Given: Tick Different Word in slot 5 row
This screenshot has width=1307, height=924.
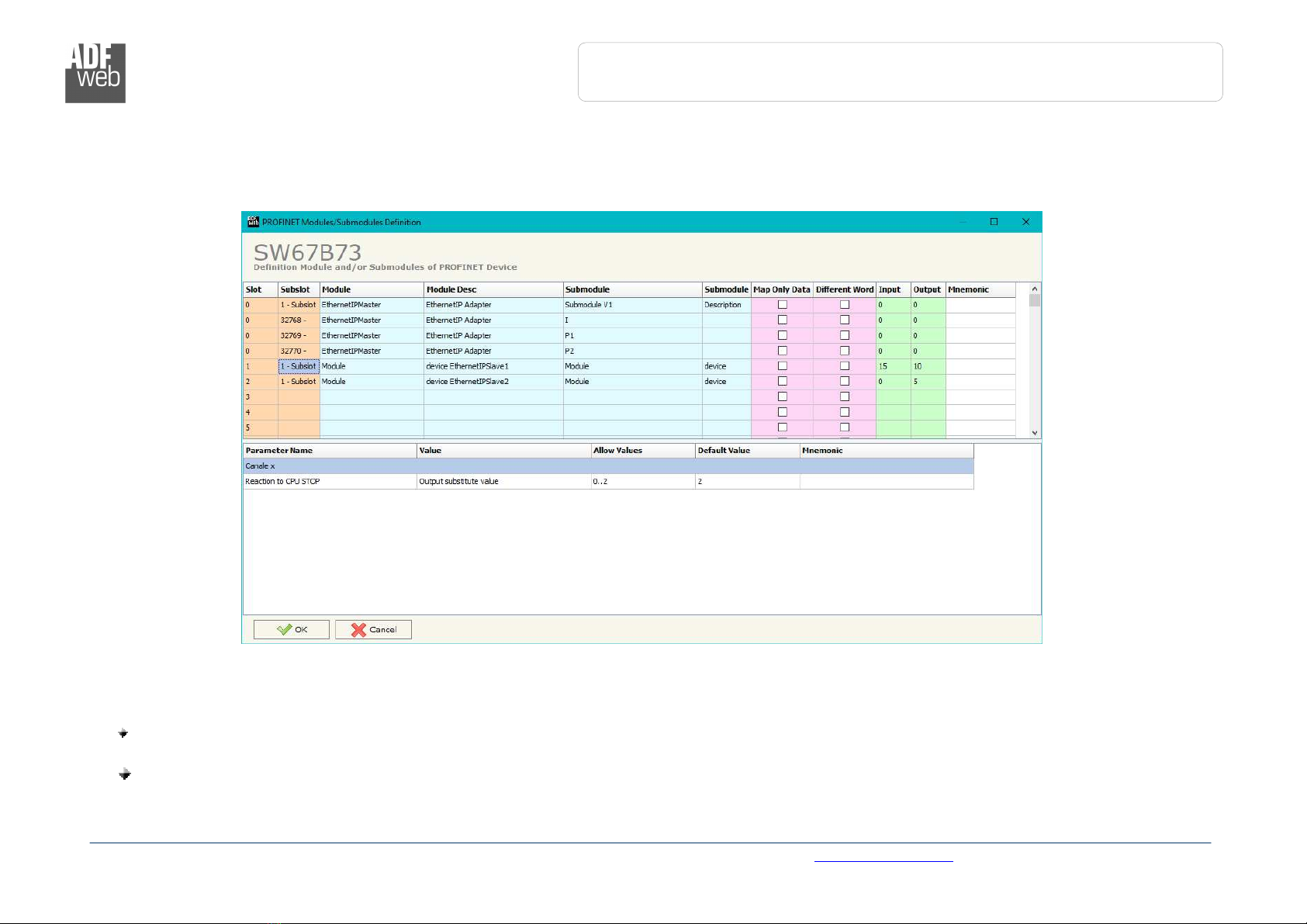Looking at the screenshot, I should pyautogui.click(x=845, y=427).
